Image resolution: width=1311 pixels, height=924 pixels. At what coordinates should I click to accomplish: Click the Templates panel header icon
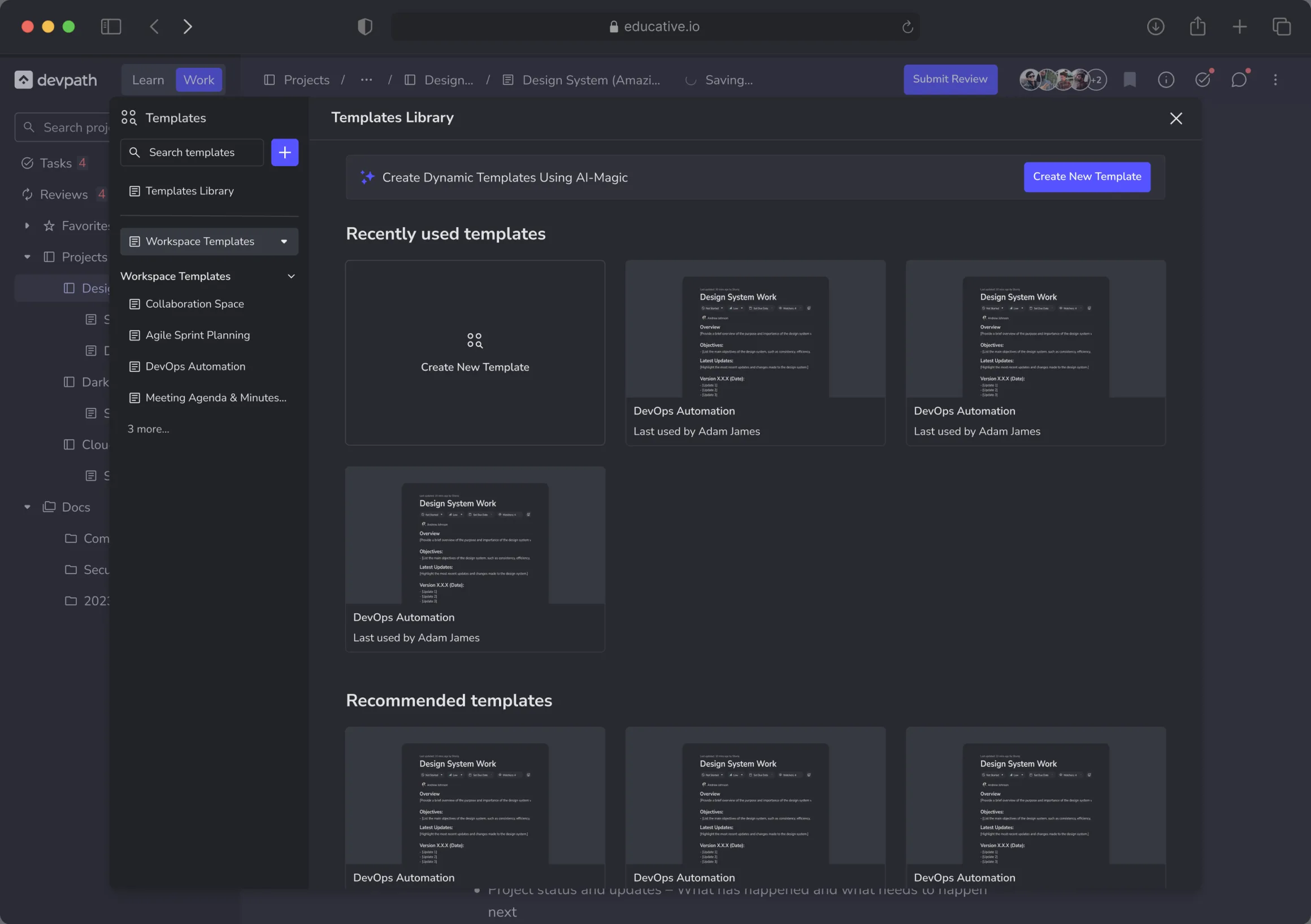point(129,117)
